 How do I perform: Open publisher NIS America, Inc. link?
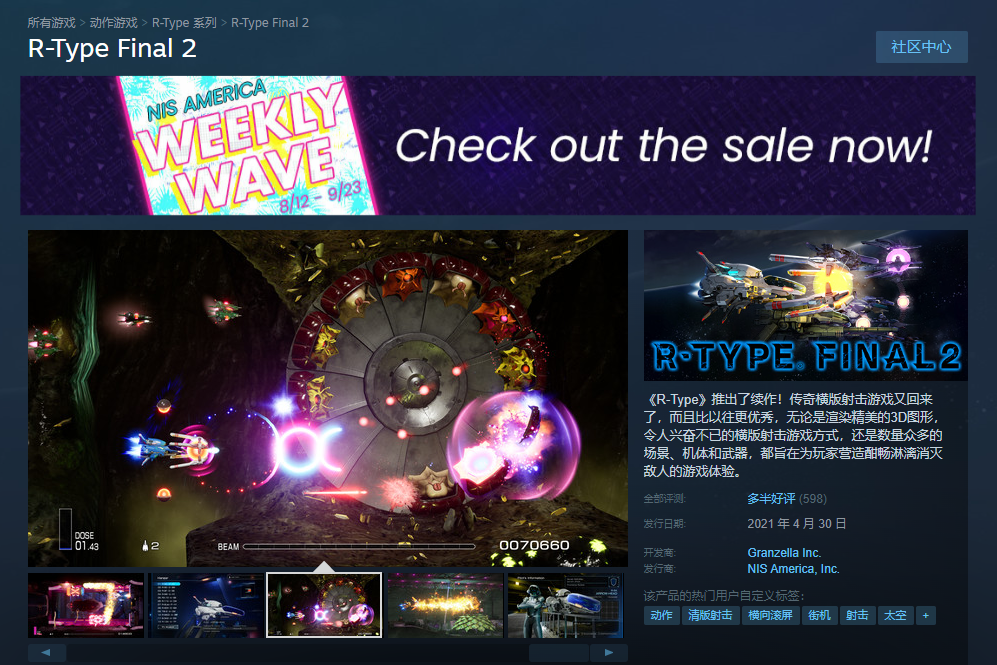(794, 568)
